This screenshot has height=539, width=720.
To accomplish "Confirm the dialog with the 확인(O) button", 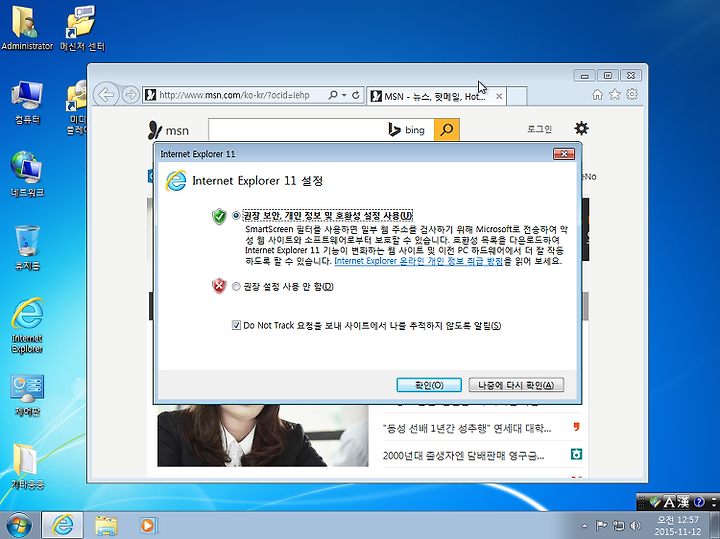I will click(429, 385).
